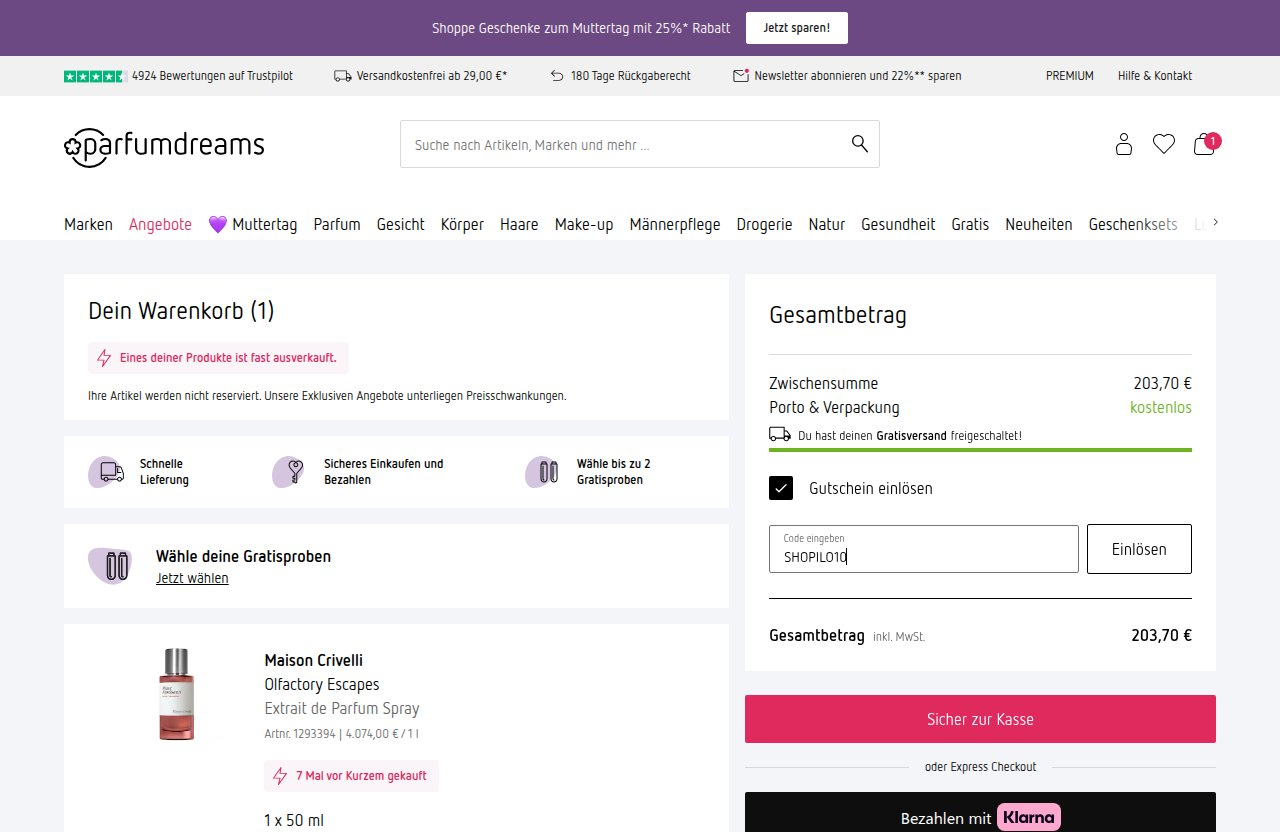
Task: Click the parfumdreams logo
Action: tap(164, 146)
